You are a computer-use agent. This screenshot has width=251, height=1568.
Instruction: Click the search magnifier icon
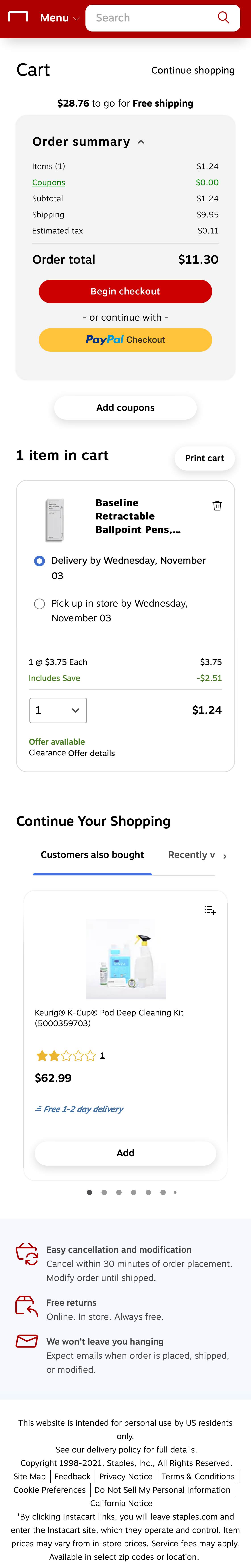point(223,18)
